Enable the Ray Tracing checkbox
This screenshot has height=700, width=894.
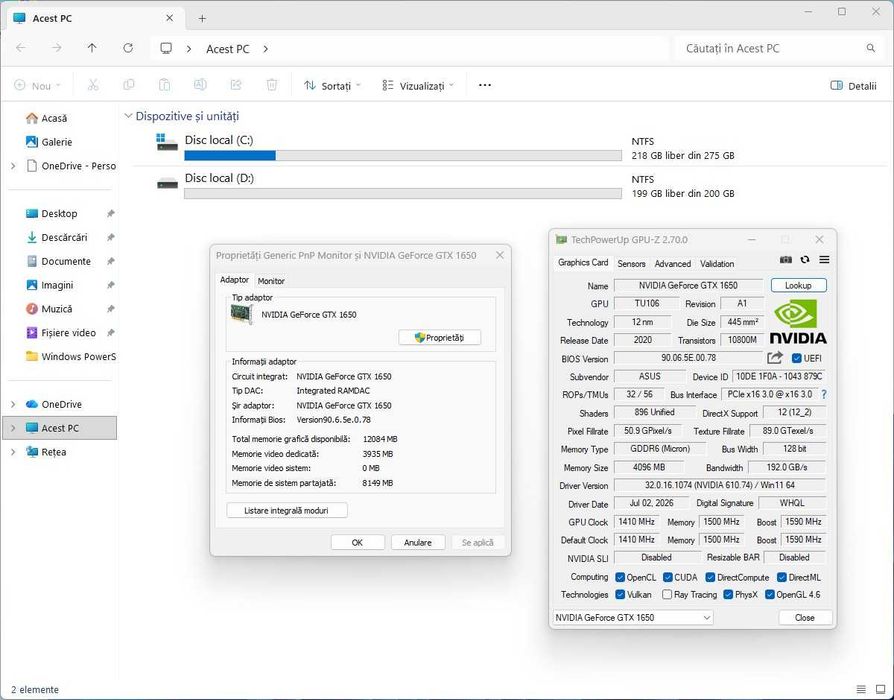coord(667,595)
